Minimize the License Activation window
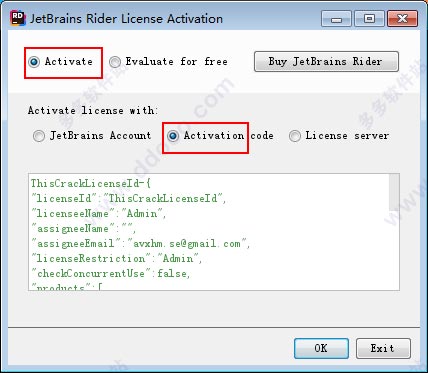This screenshot has height=373, width=428. coord(336,19)
